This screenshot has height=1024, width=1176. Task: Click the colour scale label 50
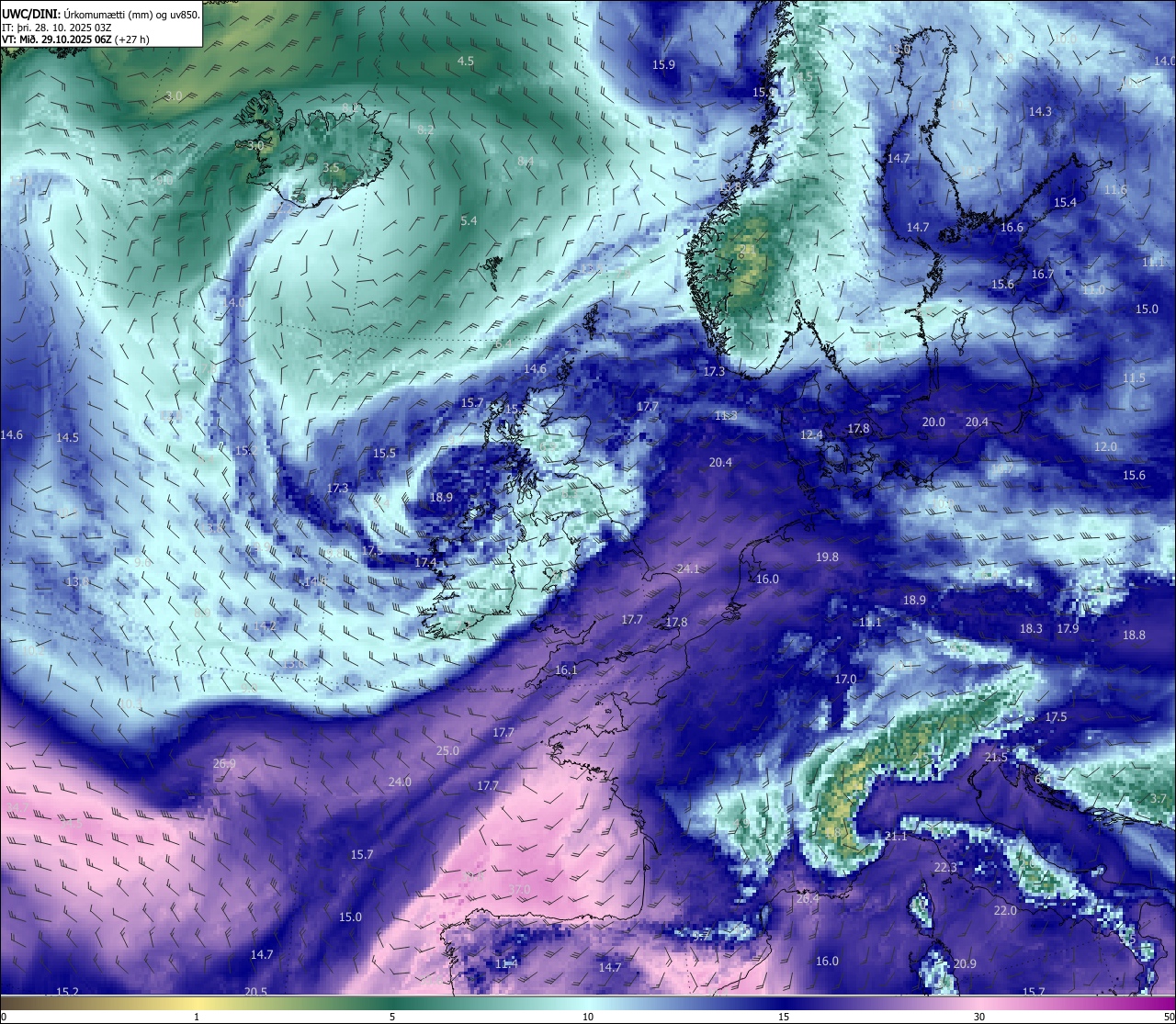coord(1169,1017)
